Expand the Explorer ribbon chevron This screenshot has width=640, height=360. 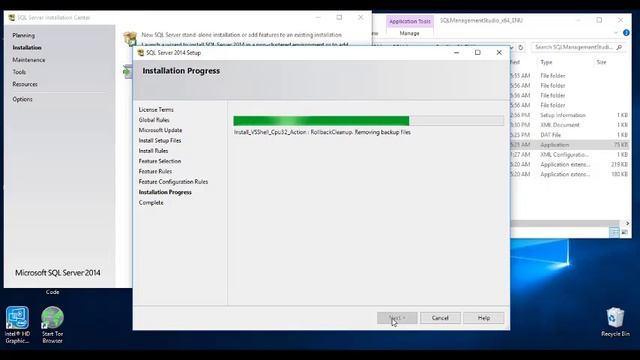[x=616, y=33]
